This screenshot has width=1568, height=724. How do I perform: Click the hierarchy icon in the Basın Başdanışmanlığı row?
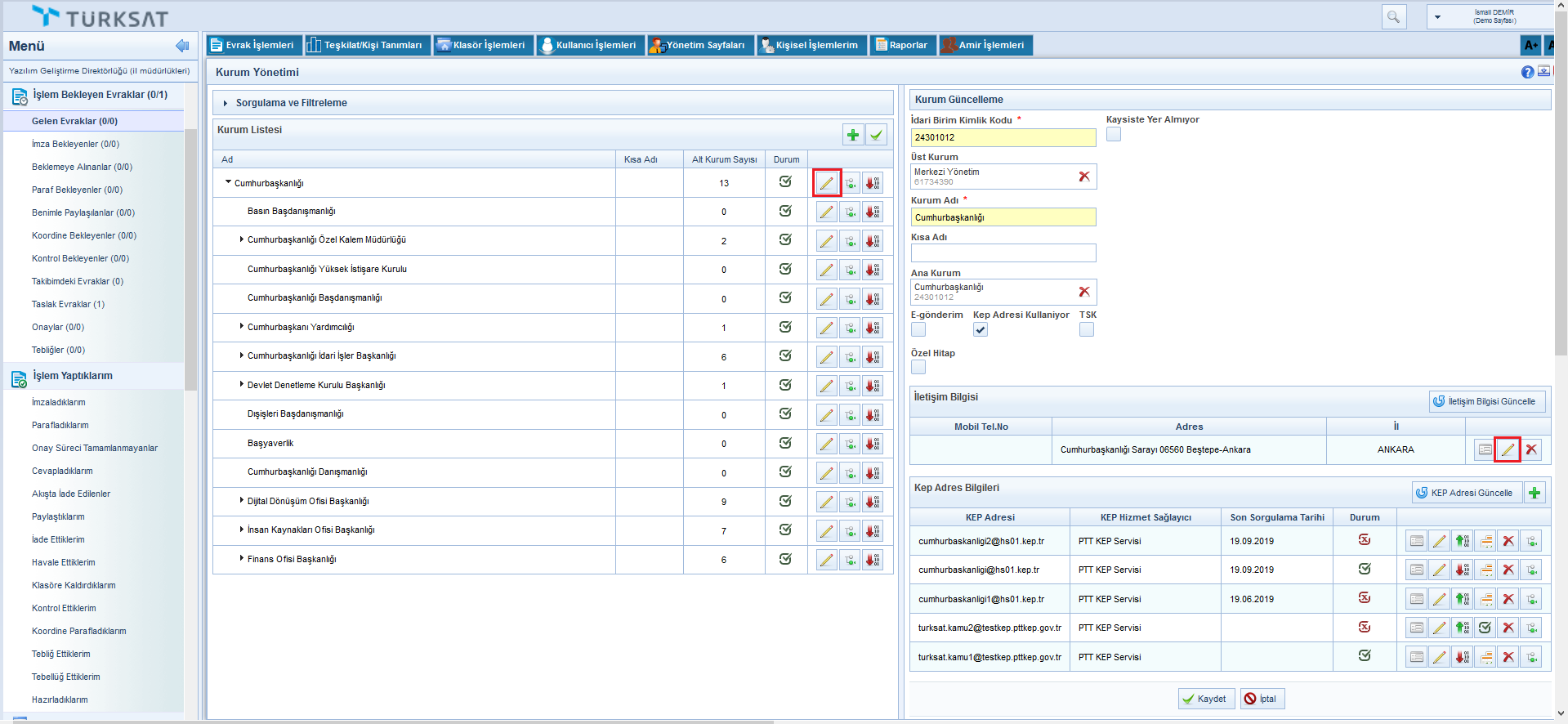pyautogui.click(x=851, y=212)
